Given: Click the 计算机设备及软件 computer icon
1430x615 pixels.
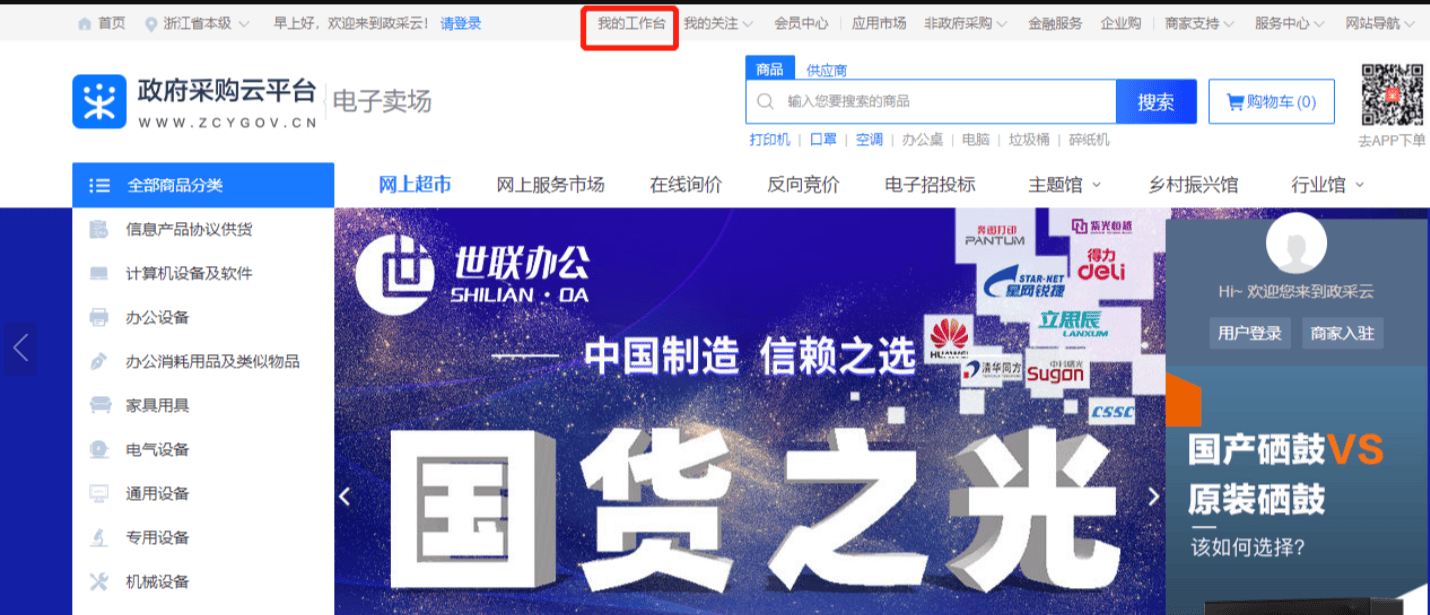Looking at the screenshot, I should click(x=98, y=273).
